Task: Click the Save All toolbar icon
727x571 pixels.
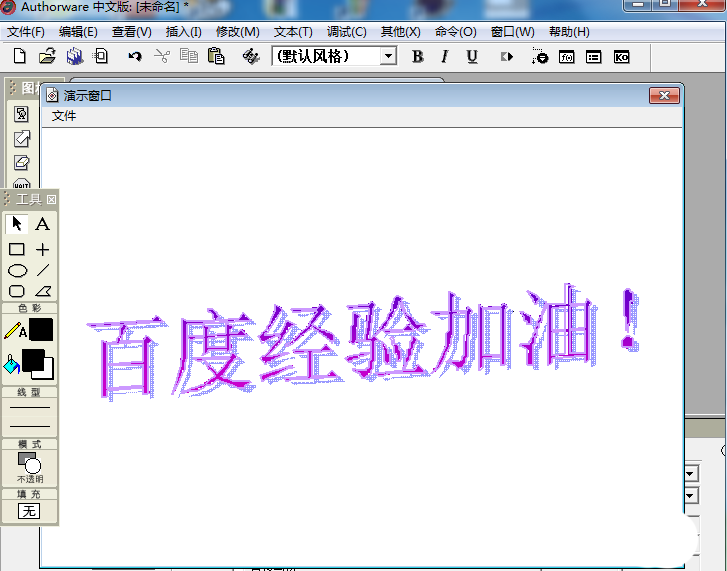Action: click(74, 56)
